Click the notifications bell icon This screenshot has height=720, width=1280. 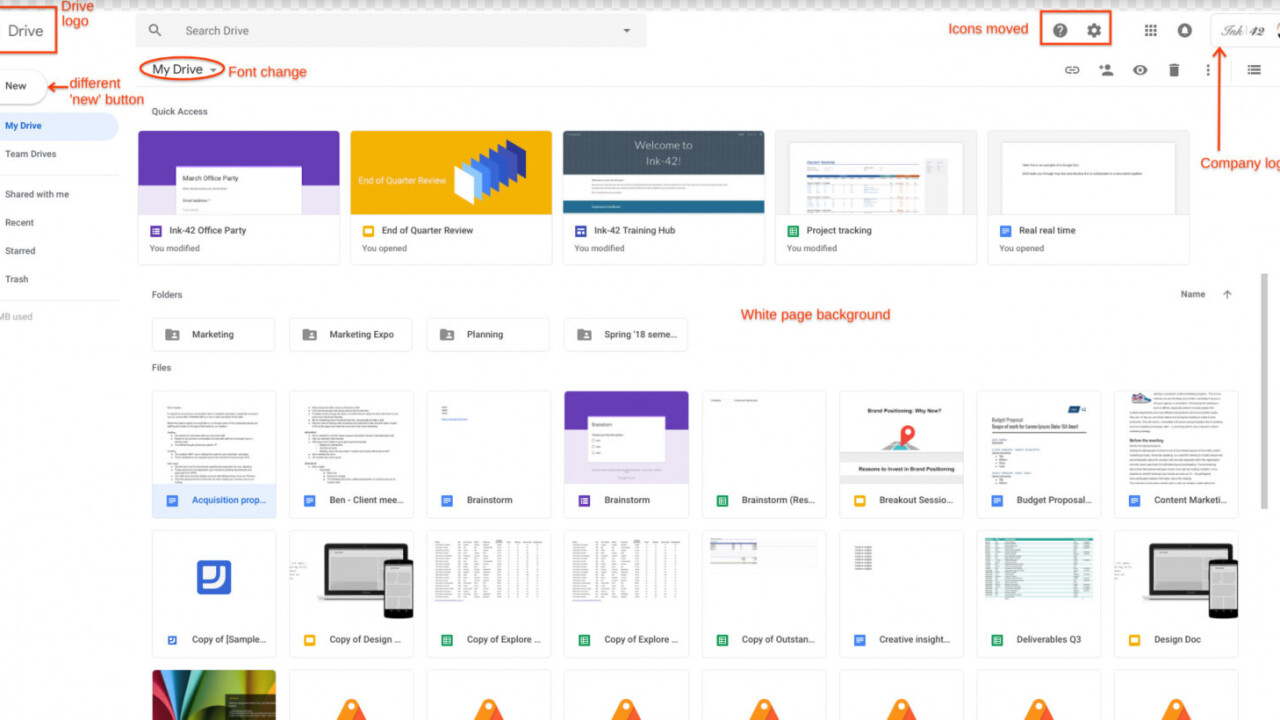(1184, 31)
